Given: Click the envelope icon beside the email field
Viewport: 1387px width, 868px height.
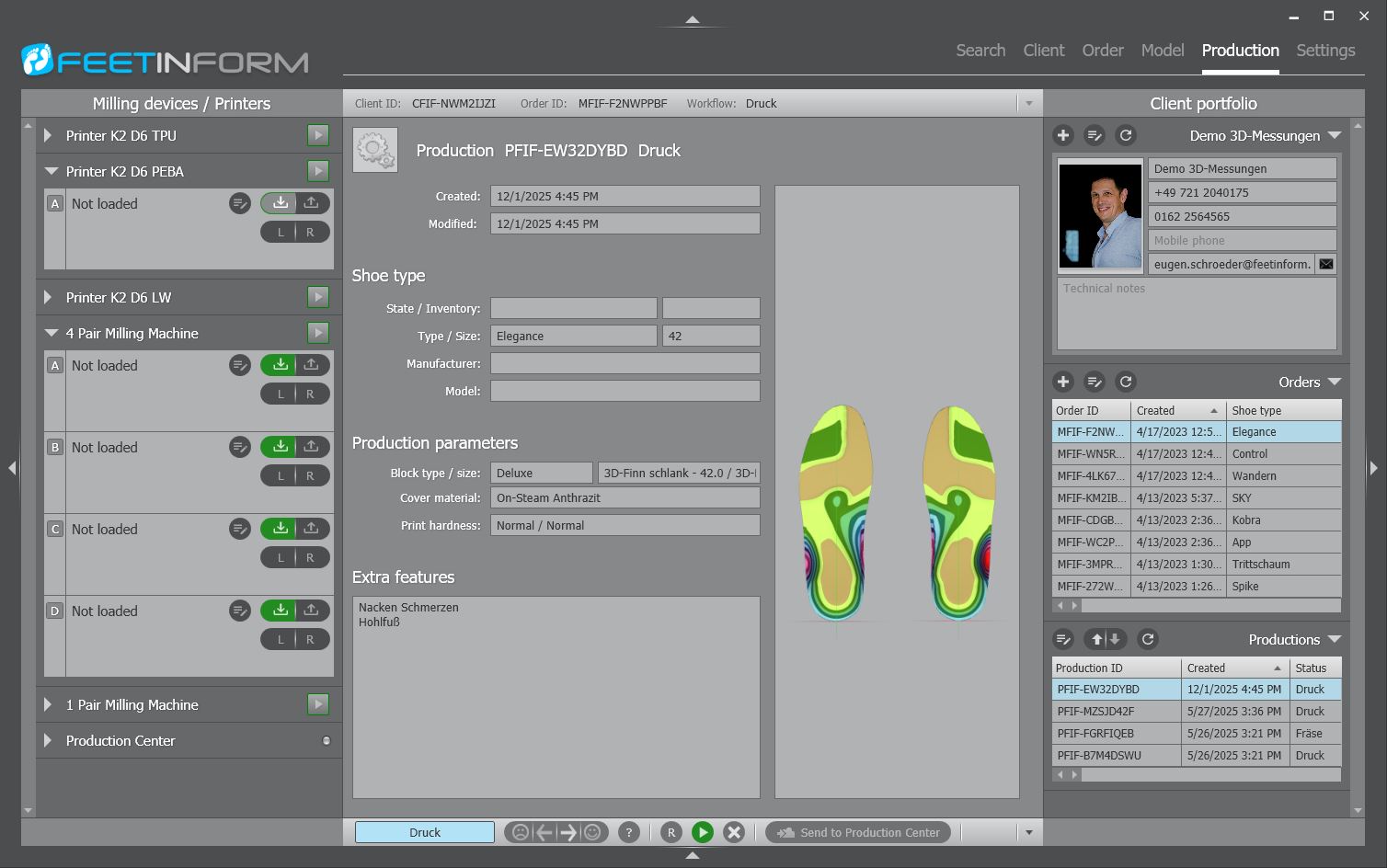Looking at the screenshot, I should [x=1325, y=264].
